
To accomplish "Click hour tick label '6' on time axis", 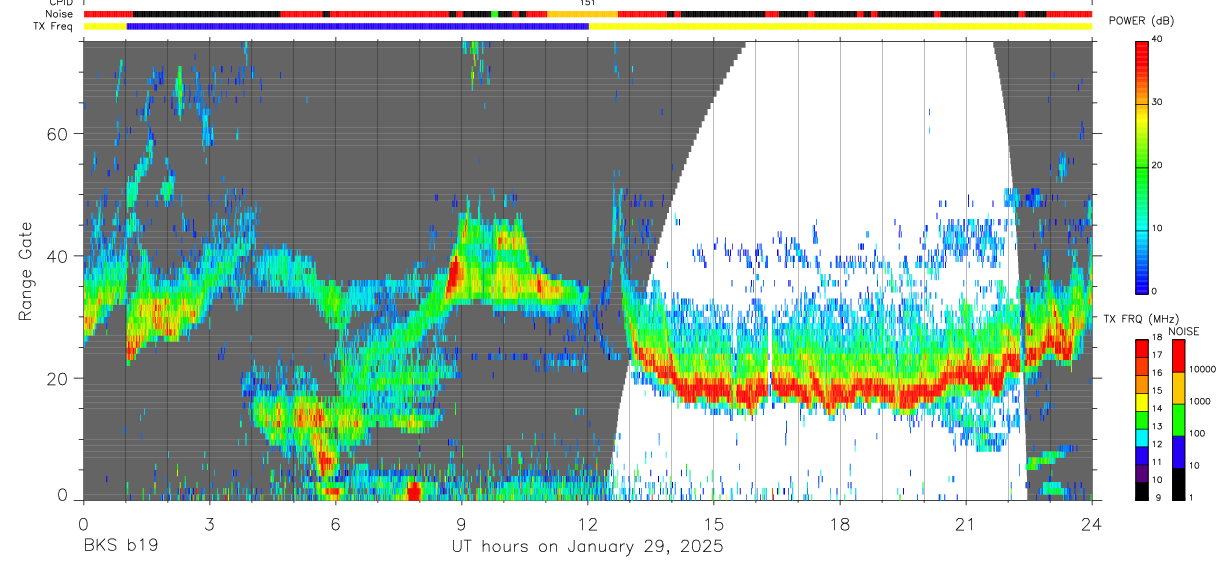I will point(335,524).
